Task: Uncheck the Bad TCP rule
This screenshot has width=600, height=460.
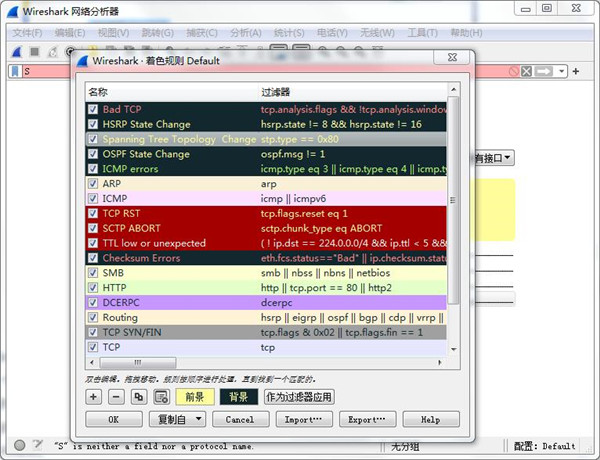Action: pyautogui.click(x=93, y=109)
